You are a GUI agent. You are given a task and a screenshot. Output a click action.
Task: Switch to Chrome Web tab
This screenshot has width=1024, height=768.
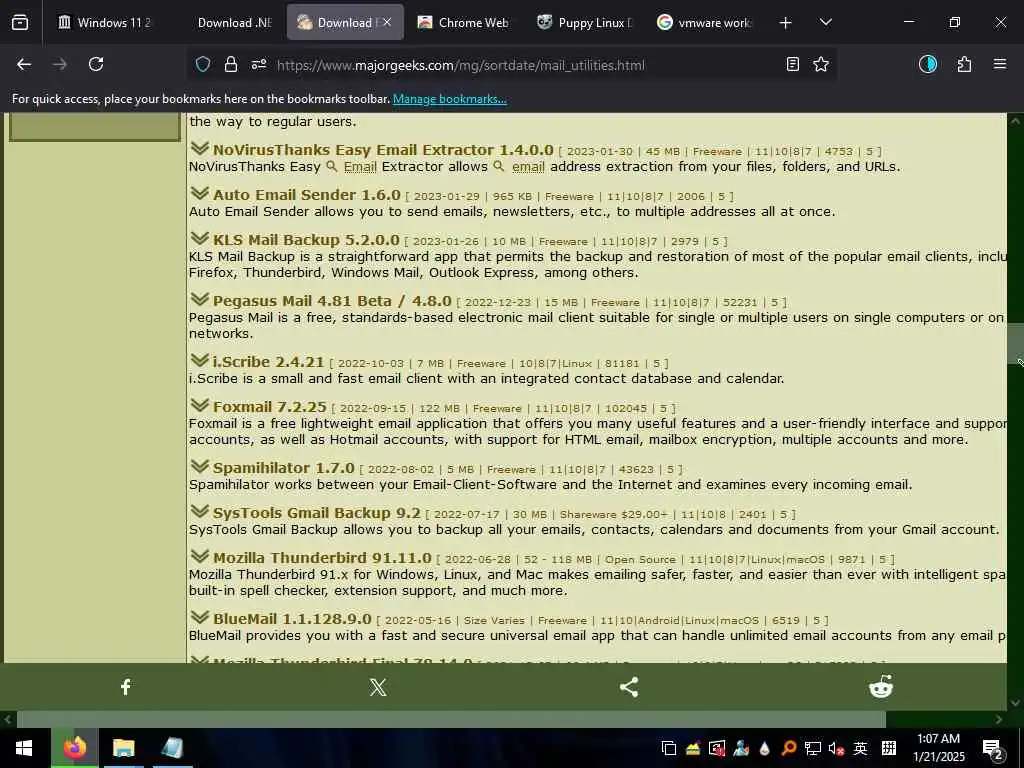pos(466,23)
